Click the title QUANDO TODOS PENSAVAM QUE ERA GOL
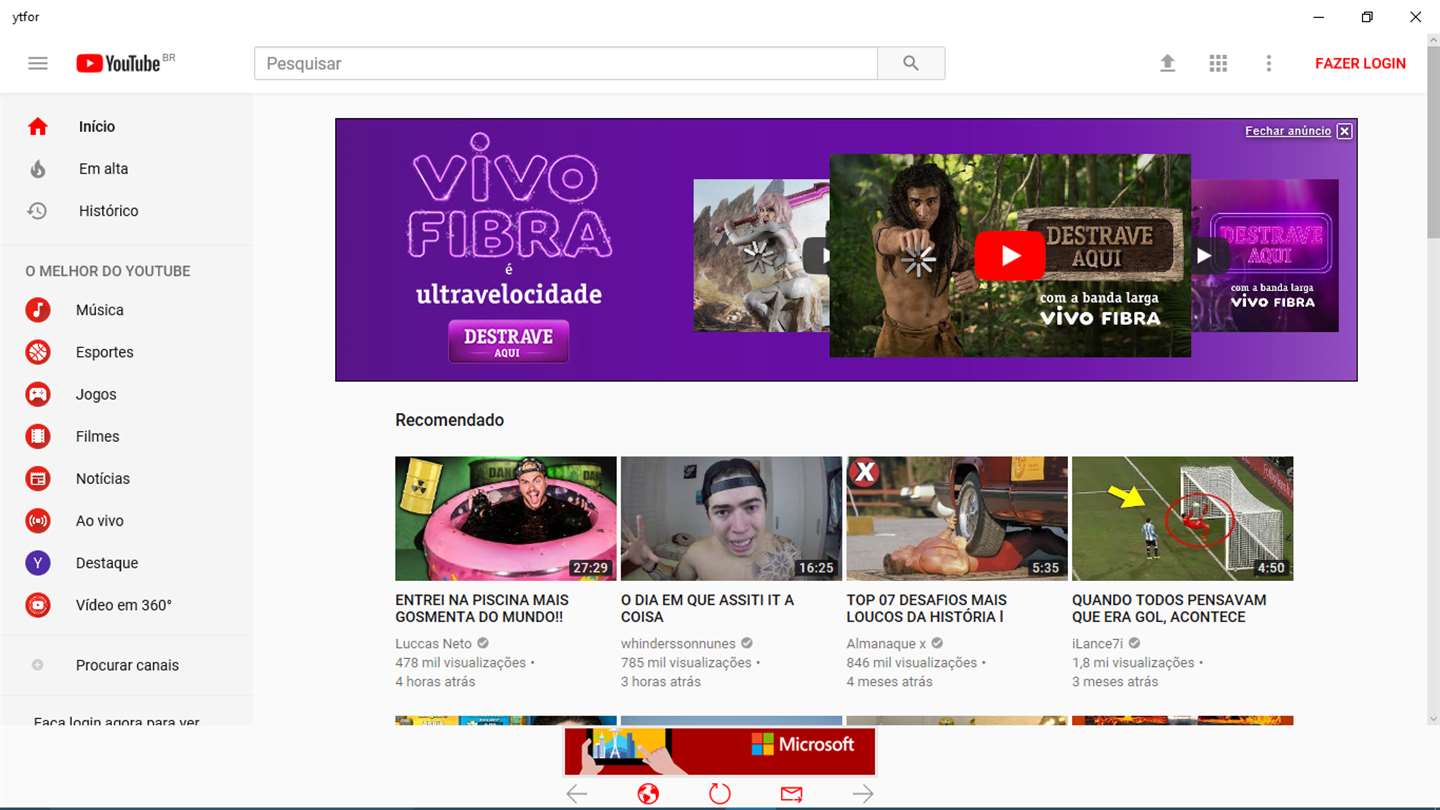Screen dimensions: 1440x810 [1169, 608]
